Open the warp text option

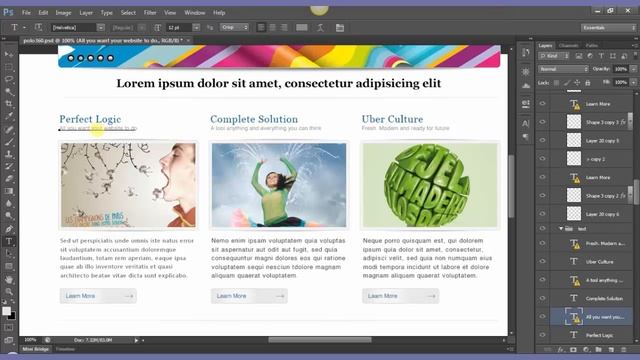tap(320, 27)
